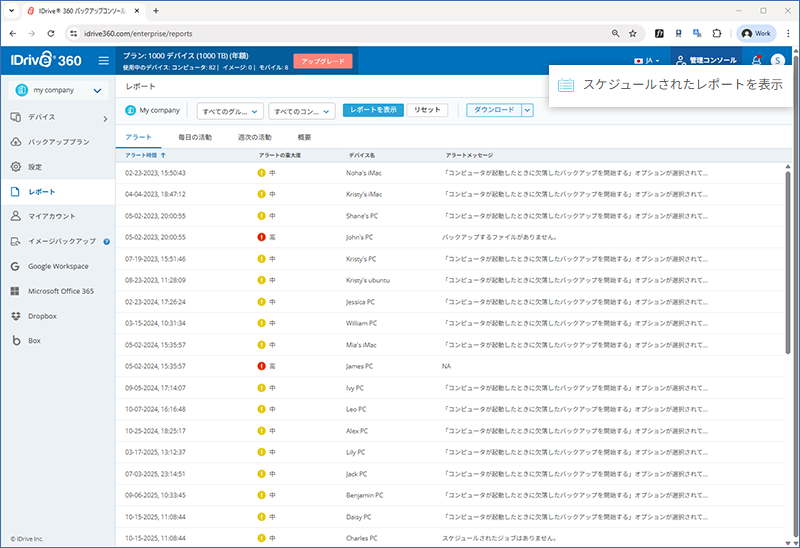Screen dimensions: 800x548
Task: Open the user avatar "S" profile menu
Action: pos(777,61)
